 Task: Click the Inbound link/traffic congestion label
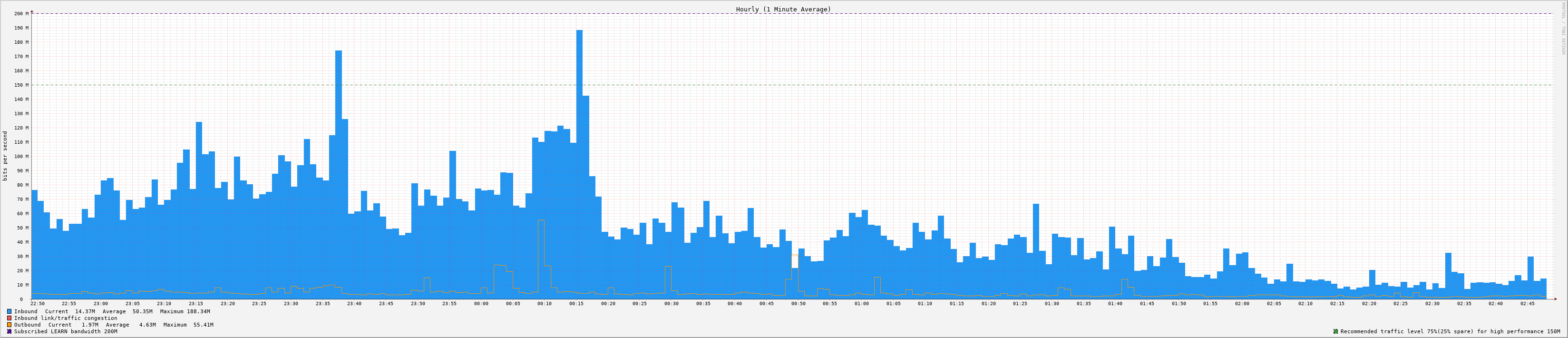[x=66, y=318]
